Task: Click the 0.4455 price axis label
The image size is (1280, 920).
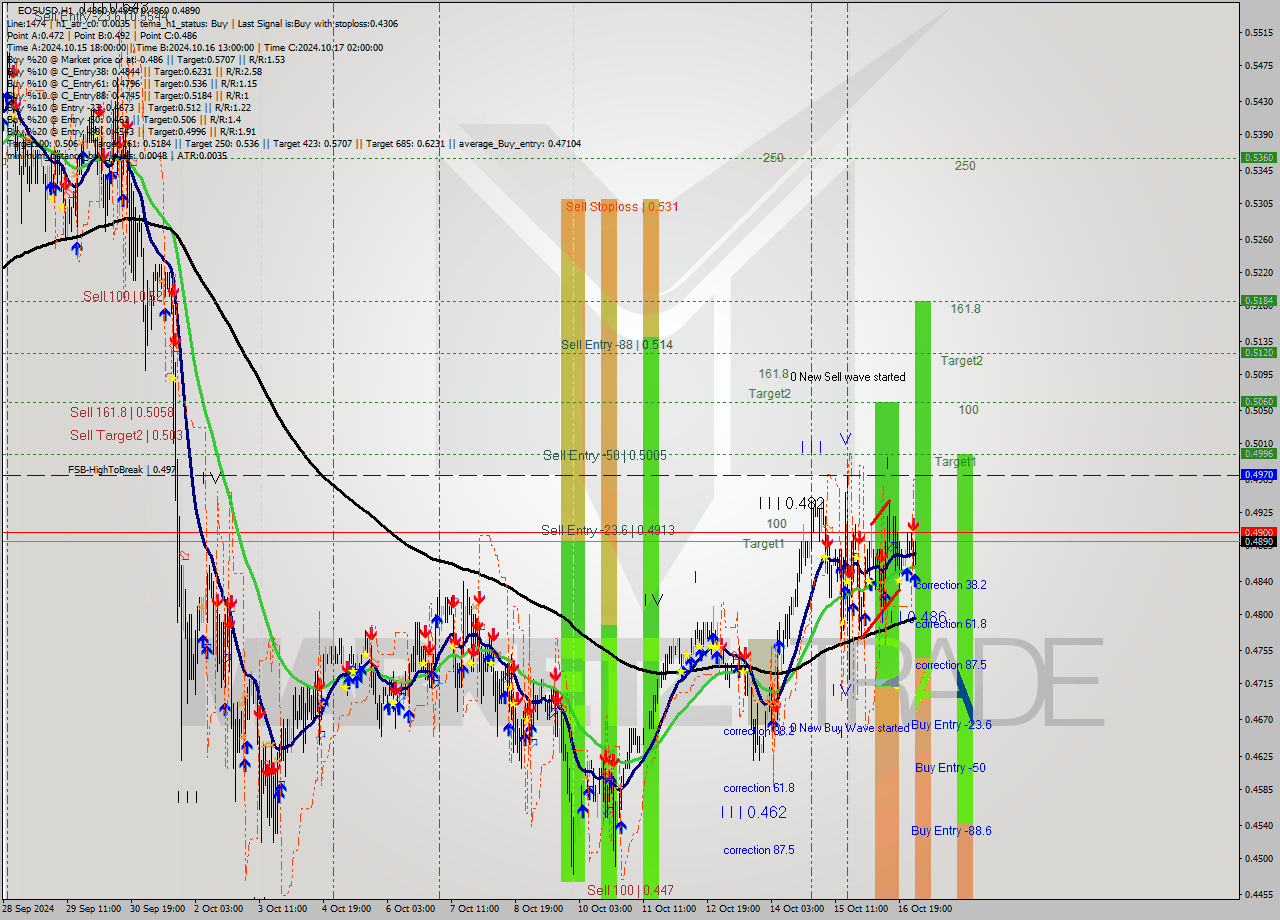Action: click(x=1257, y=895)
